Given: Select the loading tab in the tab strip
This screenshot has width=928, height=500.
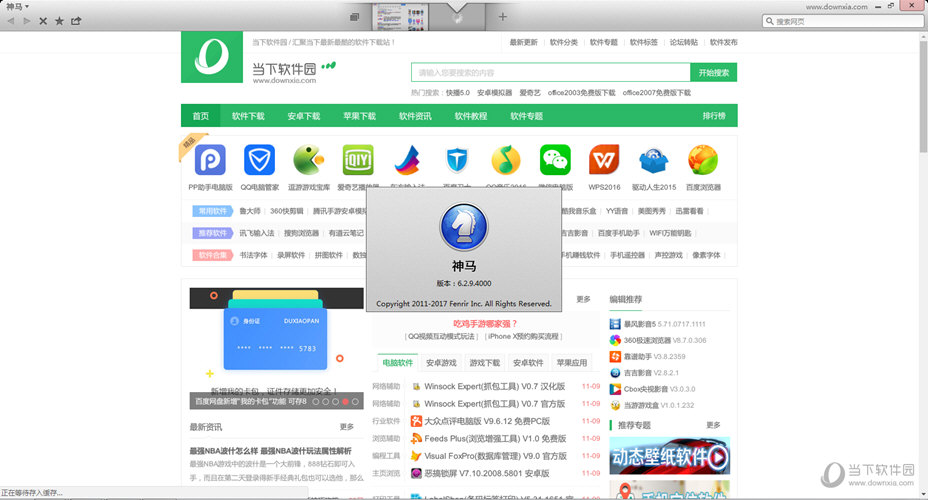Looking at the screenshot, I should pyautogui.click(x=457, y=17).
